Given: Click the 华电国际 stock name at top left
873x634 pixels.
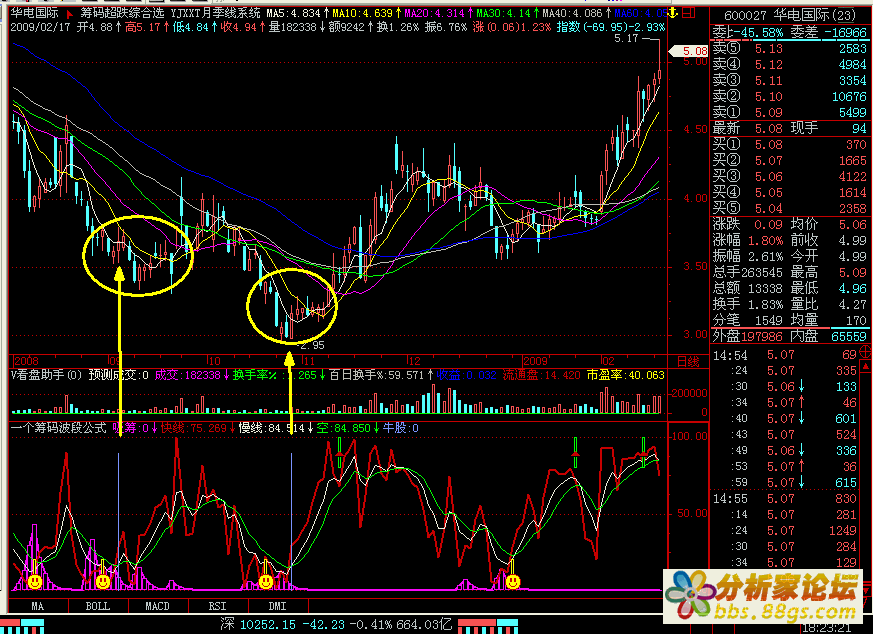Looking at the screenshot, I should pos(35,13).
